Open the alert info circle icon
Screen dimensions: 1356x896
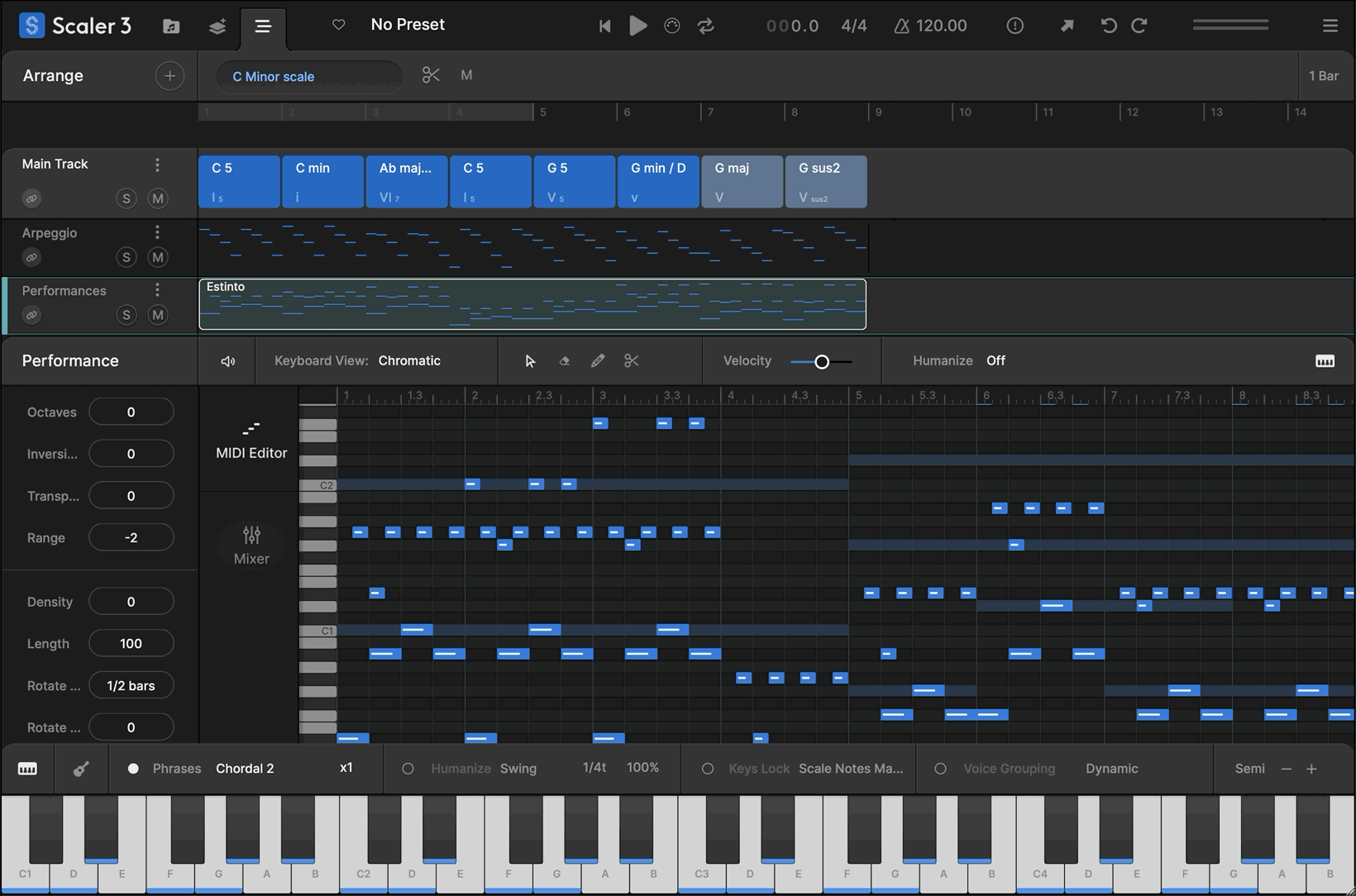click(1015, 26)
